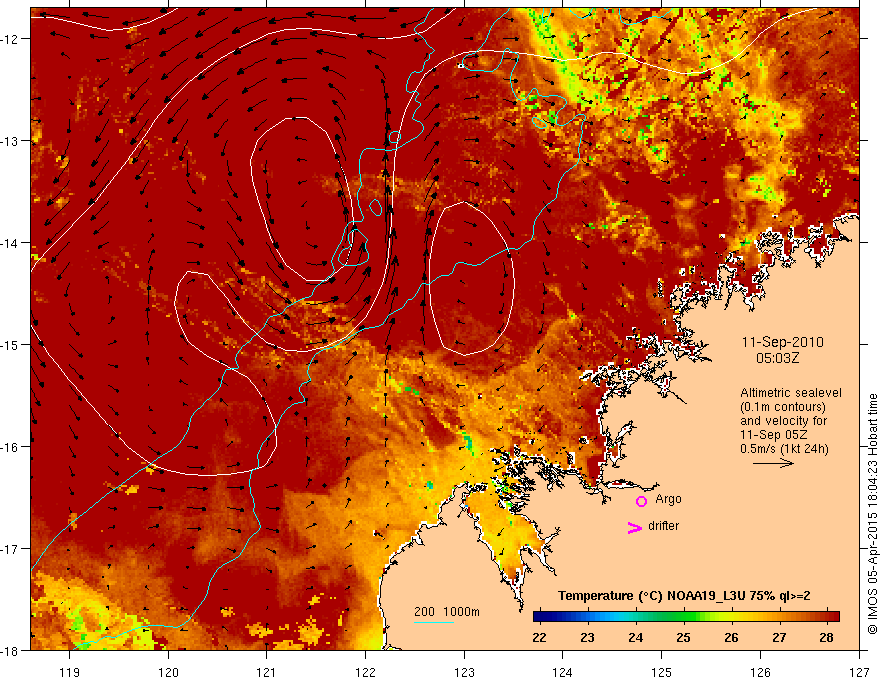Click the 'Altimetric sealevel' caption text
Image resolution: width=880 pixels, height=680 pixels.
click(x=791, y=393)
